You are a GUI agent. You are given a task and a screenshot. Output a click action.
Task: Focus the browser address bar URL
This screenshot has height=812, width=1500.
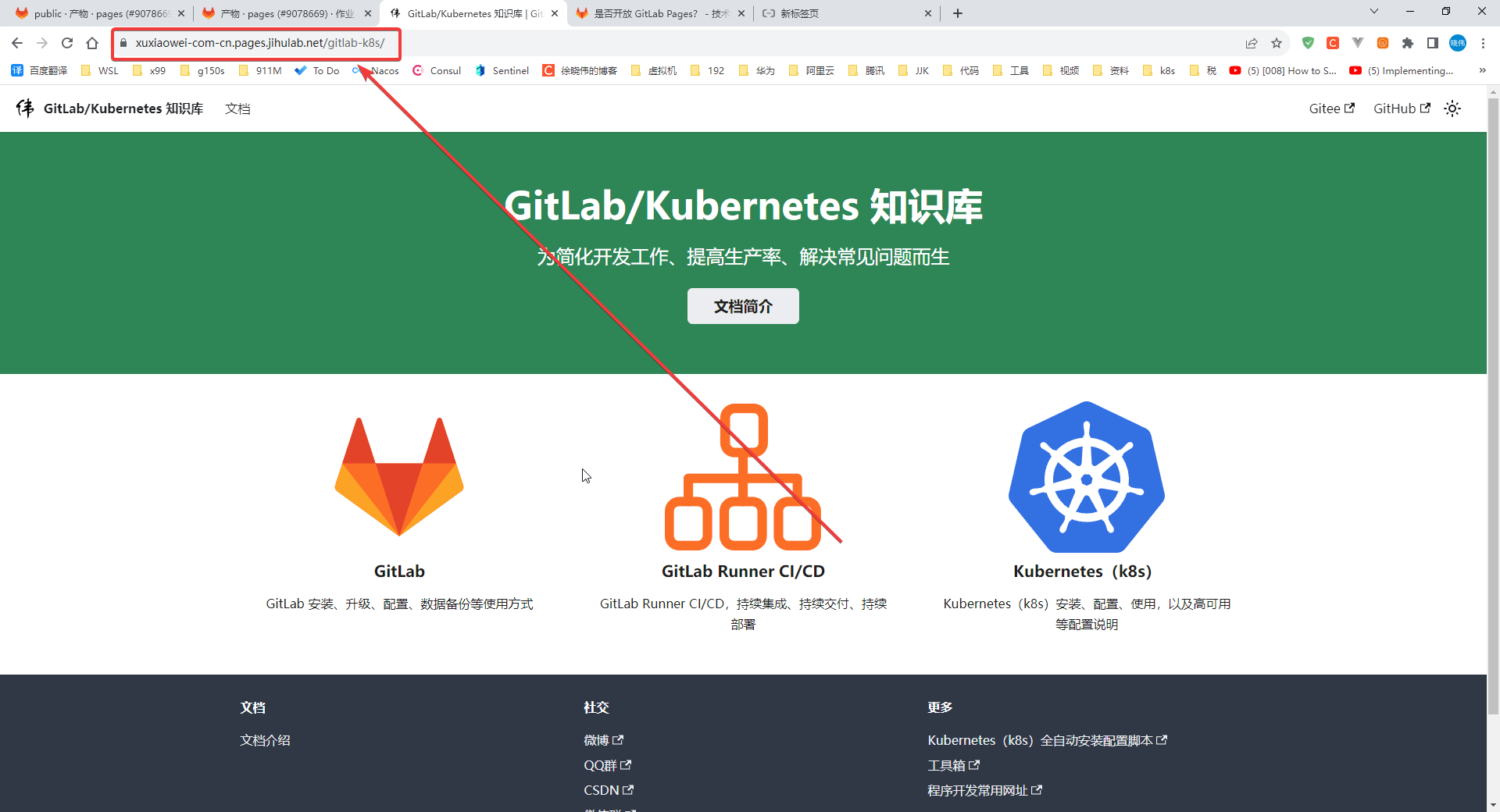tap(260, 43)
